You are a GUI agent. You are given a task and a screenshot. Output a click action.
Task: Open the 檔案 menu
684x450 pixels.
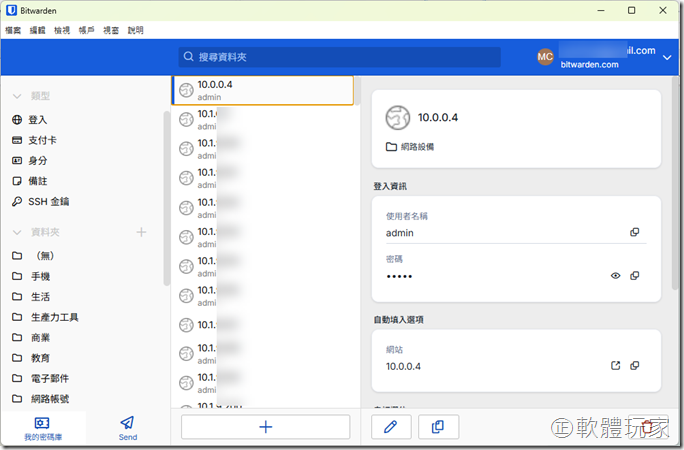pos(13,30)
